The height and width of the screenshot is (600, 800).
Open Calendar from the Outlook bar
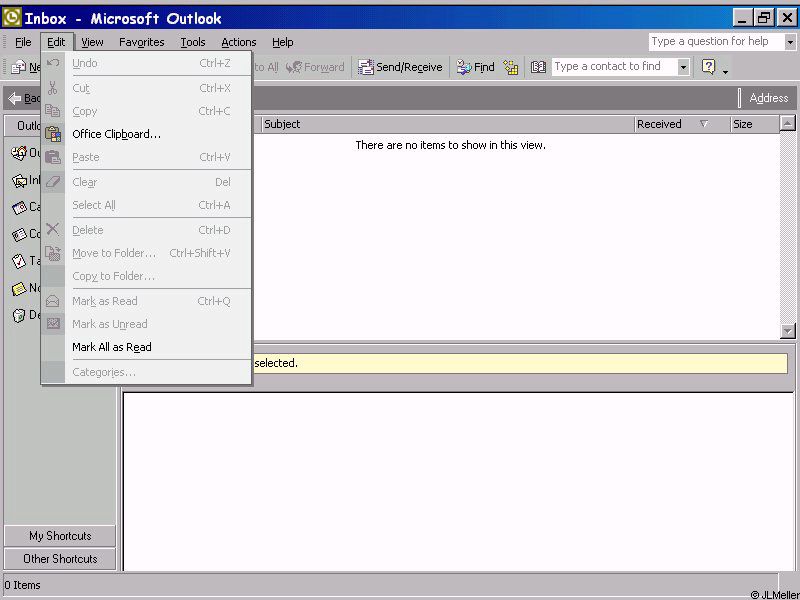pyautogui.click(x=20, y=208)
